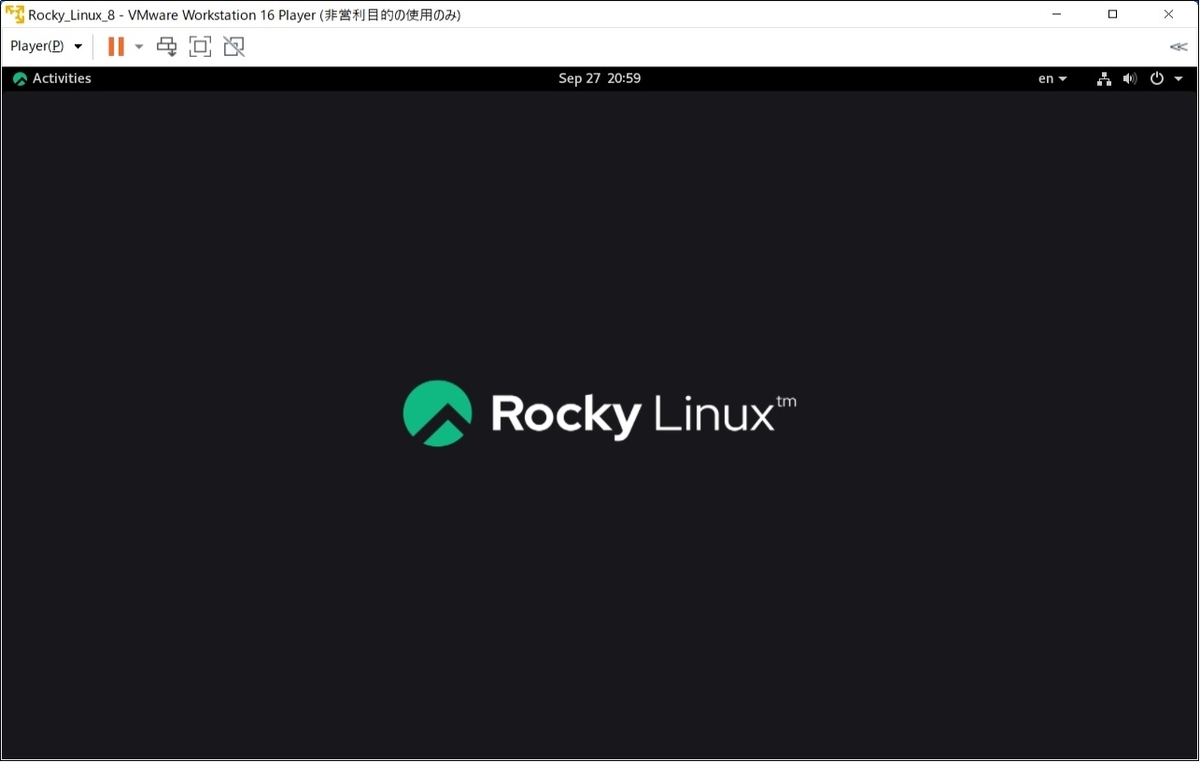Click the network status icon in the top bar
1200x762 pixels.
coord(1103,78)
